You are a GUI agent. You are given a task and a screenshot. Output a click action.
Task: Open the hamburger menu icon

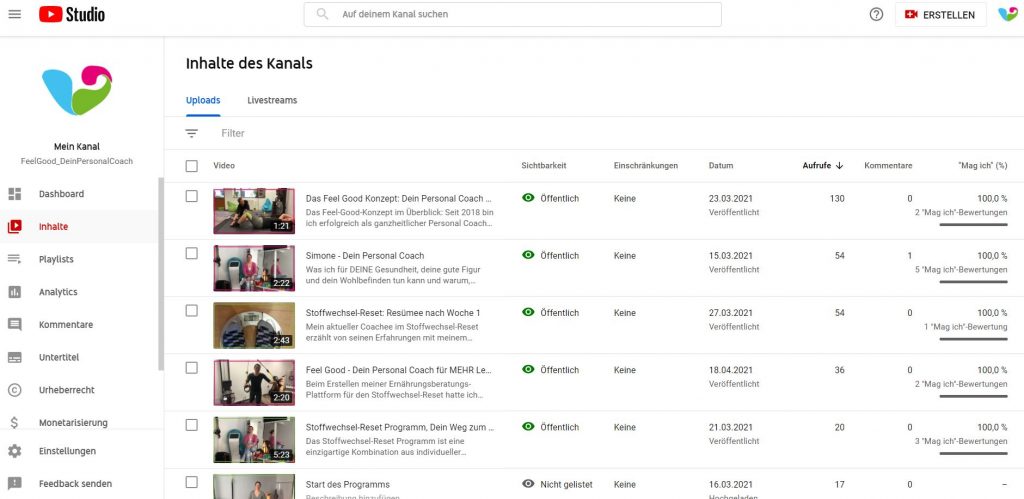(x=15, y=14)
